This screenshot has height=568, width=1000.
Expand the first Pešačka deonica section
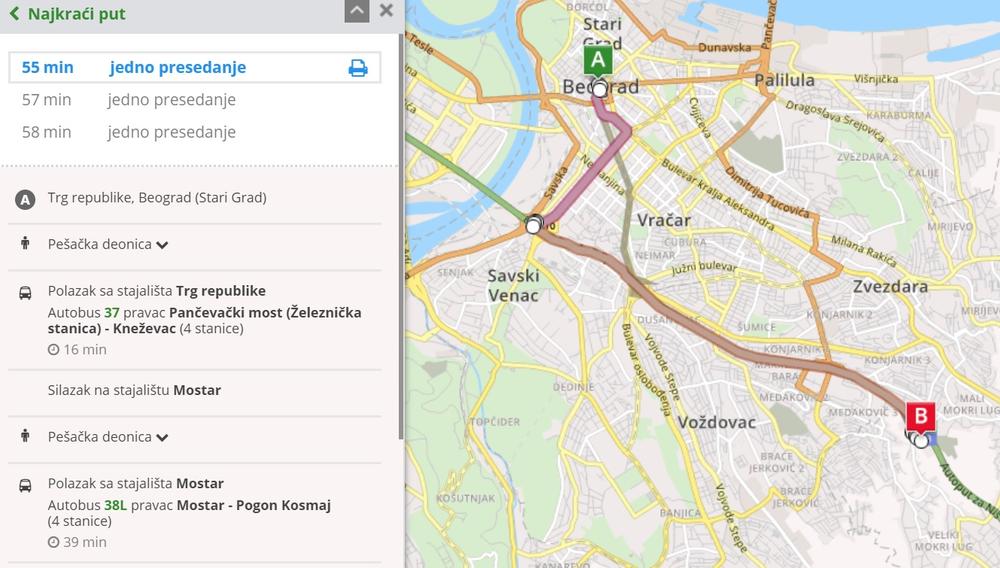[108, 244]
